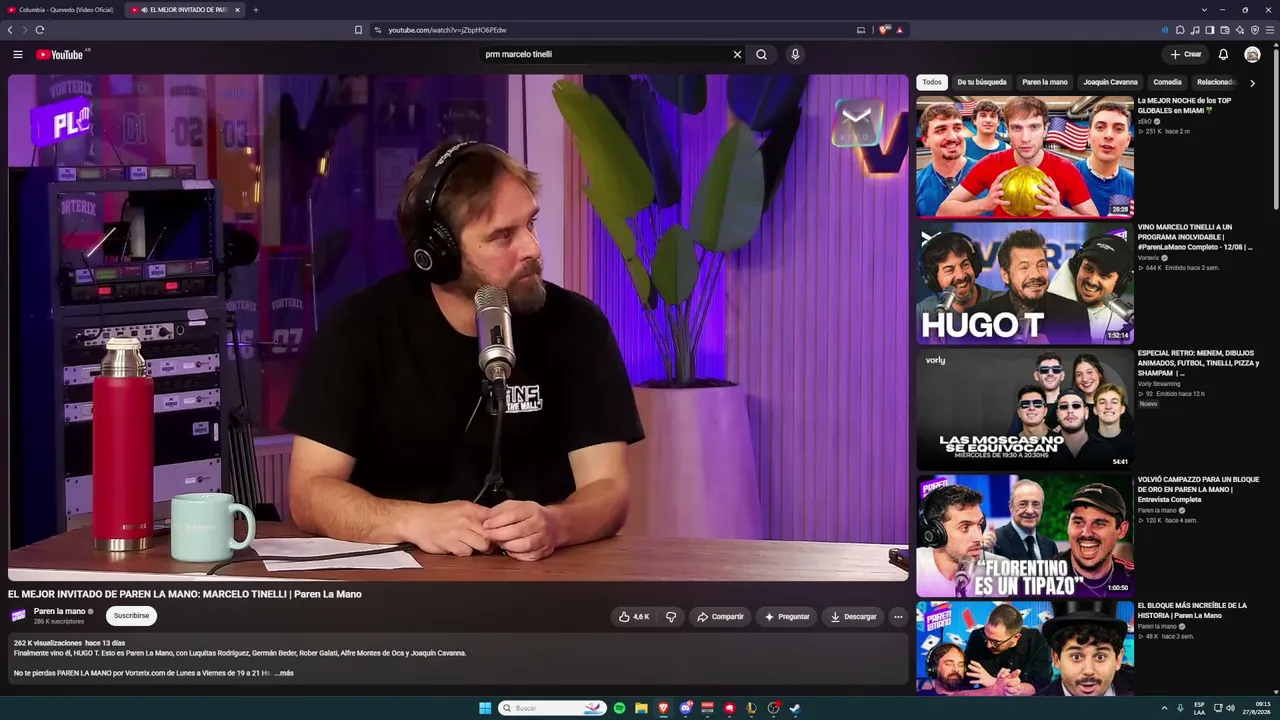The width and height of the screenshot is (1280, 720).
Task: Open the Paren la mano channel name
Action: pyautogui.click(x=60, y=611)
